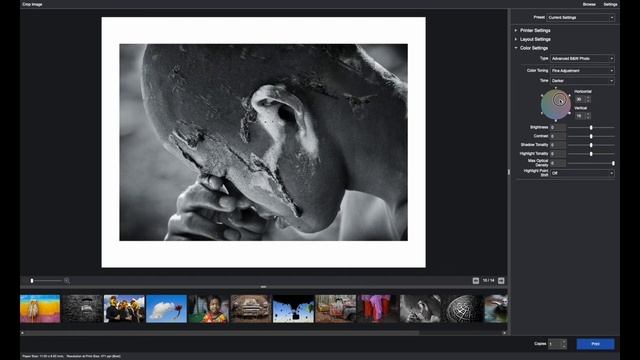Select the white cloud on blue sky thumbnail
640x360 pixels.
click(x=167, y=309)
